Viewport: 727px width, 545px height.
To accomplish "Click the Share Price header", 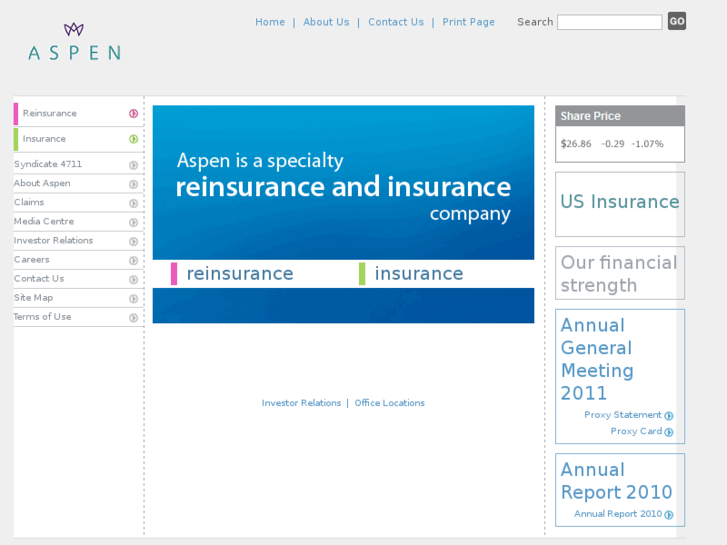I will [x=620, y=116].
